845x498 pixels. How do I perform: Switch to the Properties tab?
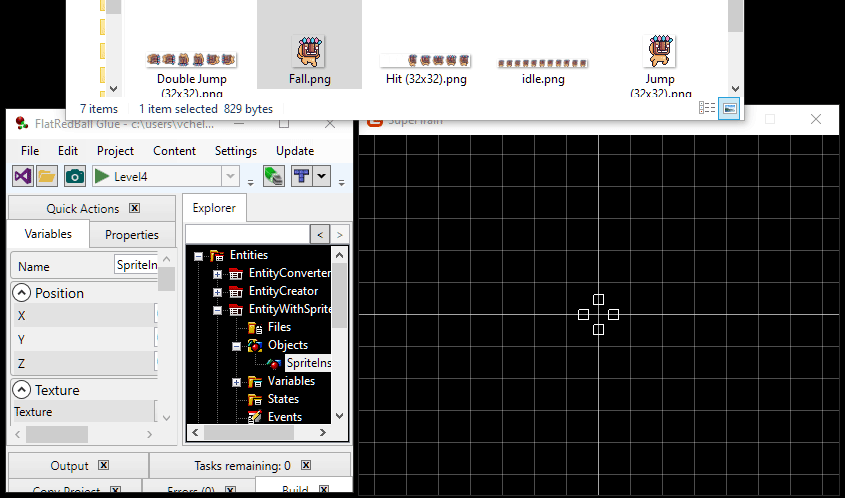click(x=132, y=235)
